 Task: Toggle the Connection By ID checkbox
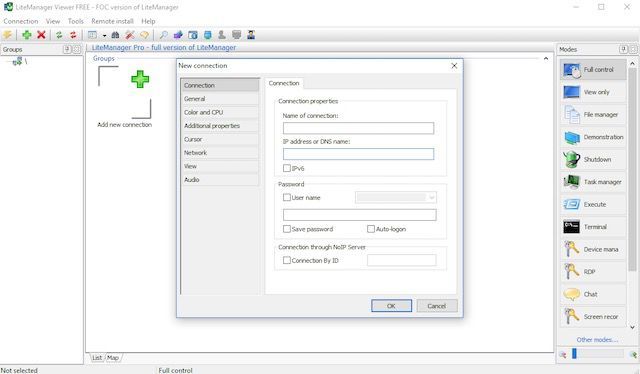[x=287, y=260]
